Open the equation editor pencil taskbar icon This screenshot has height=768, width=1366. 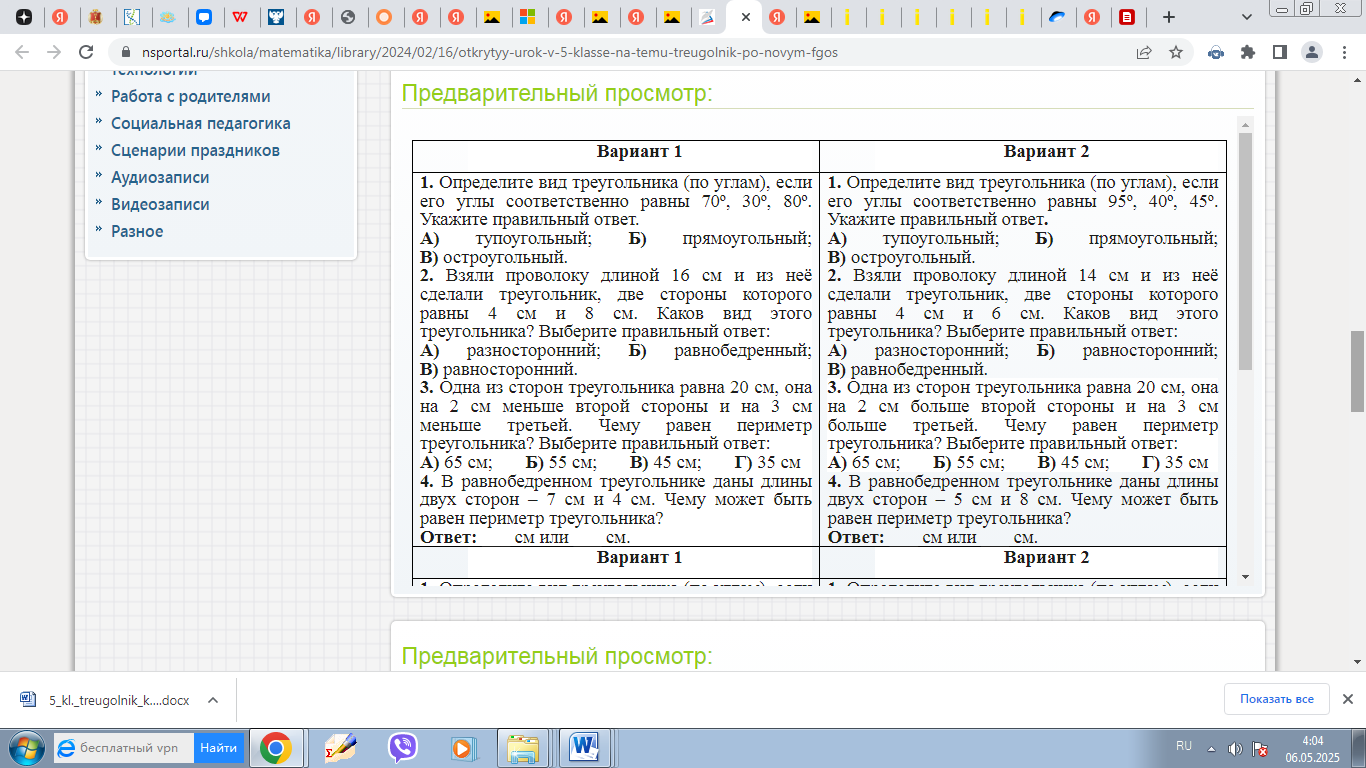point(340,747)
